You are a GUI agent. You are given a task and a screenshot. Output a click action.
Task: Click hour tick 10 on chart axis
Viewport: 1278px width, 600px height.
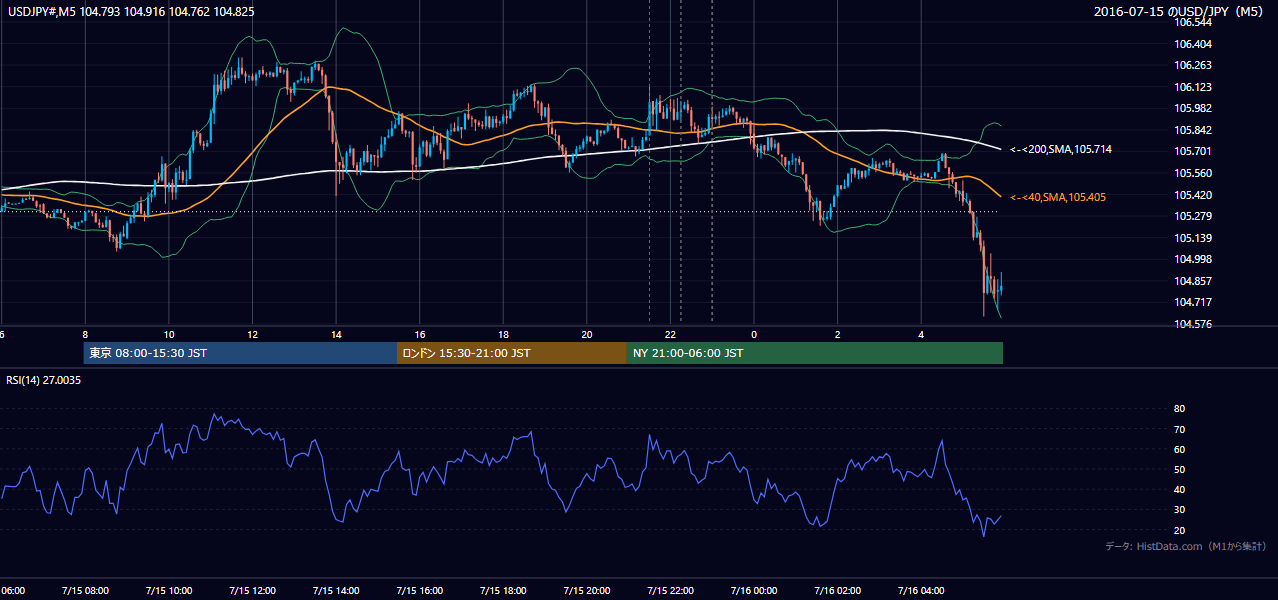tap(169, 335)
